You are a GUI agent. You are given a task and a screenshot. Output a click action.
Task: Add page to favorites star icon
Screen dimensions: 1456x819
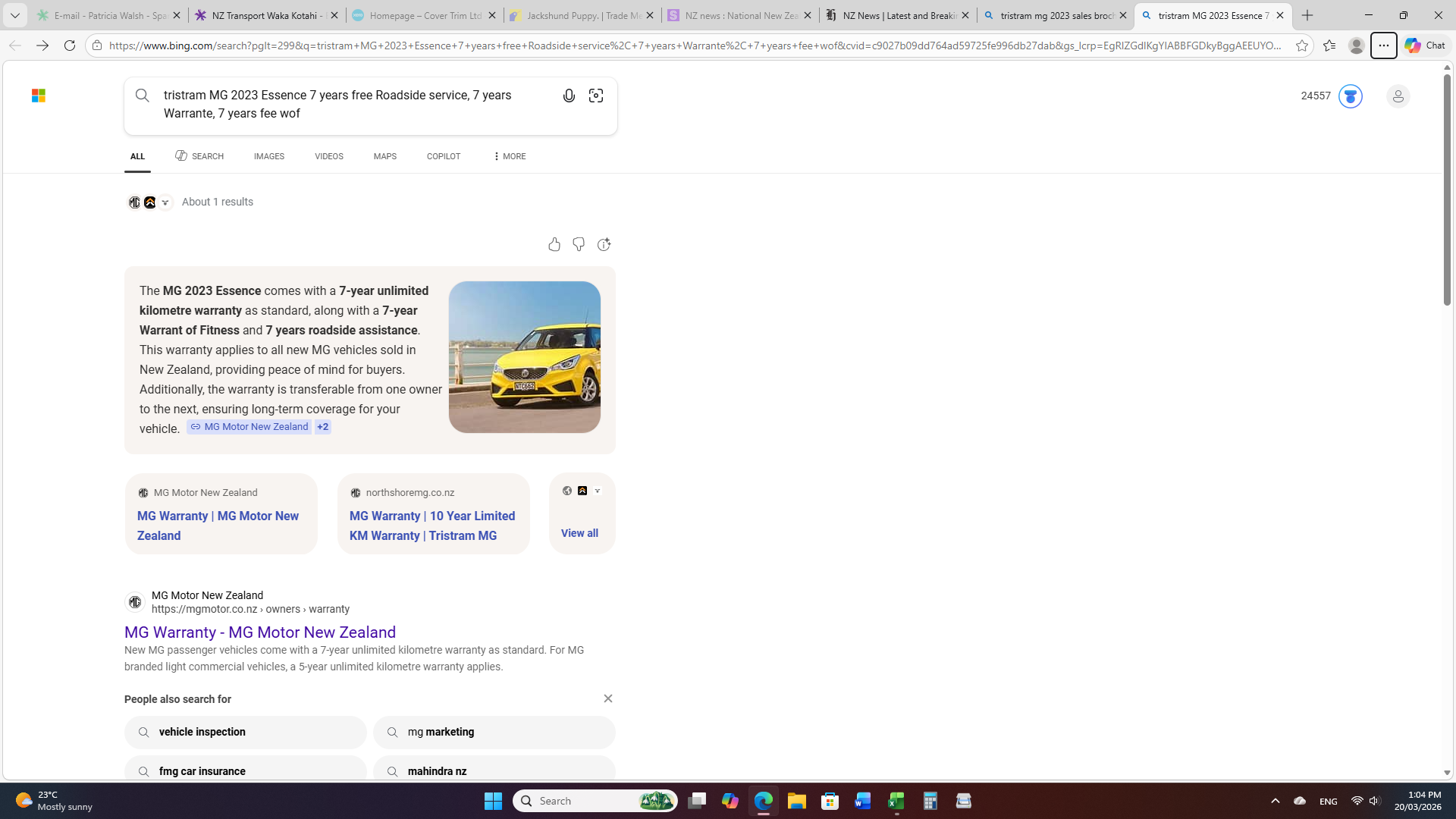pos(1302,45)
